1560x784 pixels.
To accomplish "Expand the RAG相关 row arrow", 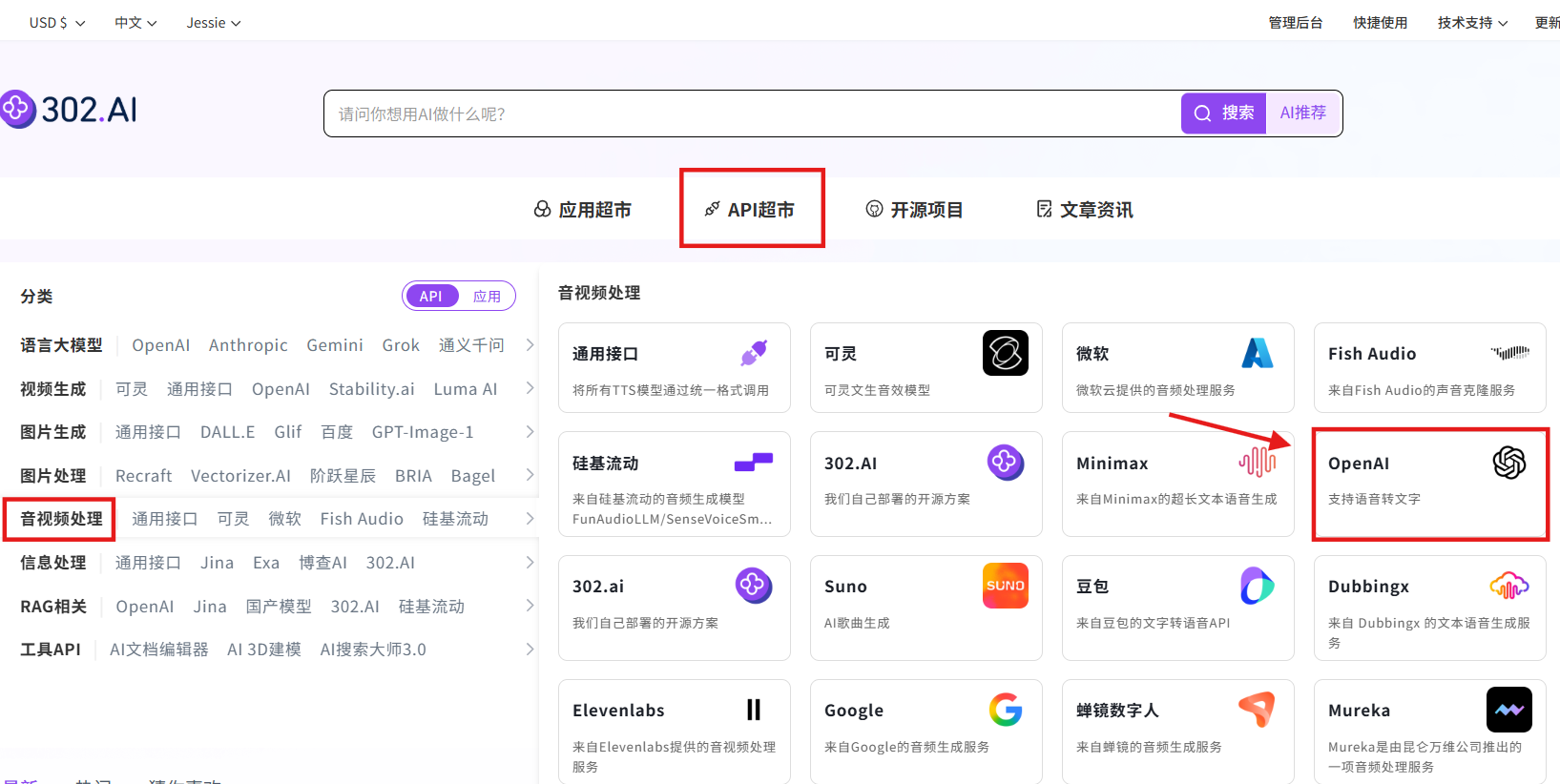I will point(530,606).
